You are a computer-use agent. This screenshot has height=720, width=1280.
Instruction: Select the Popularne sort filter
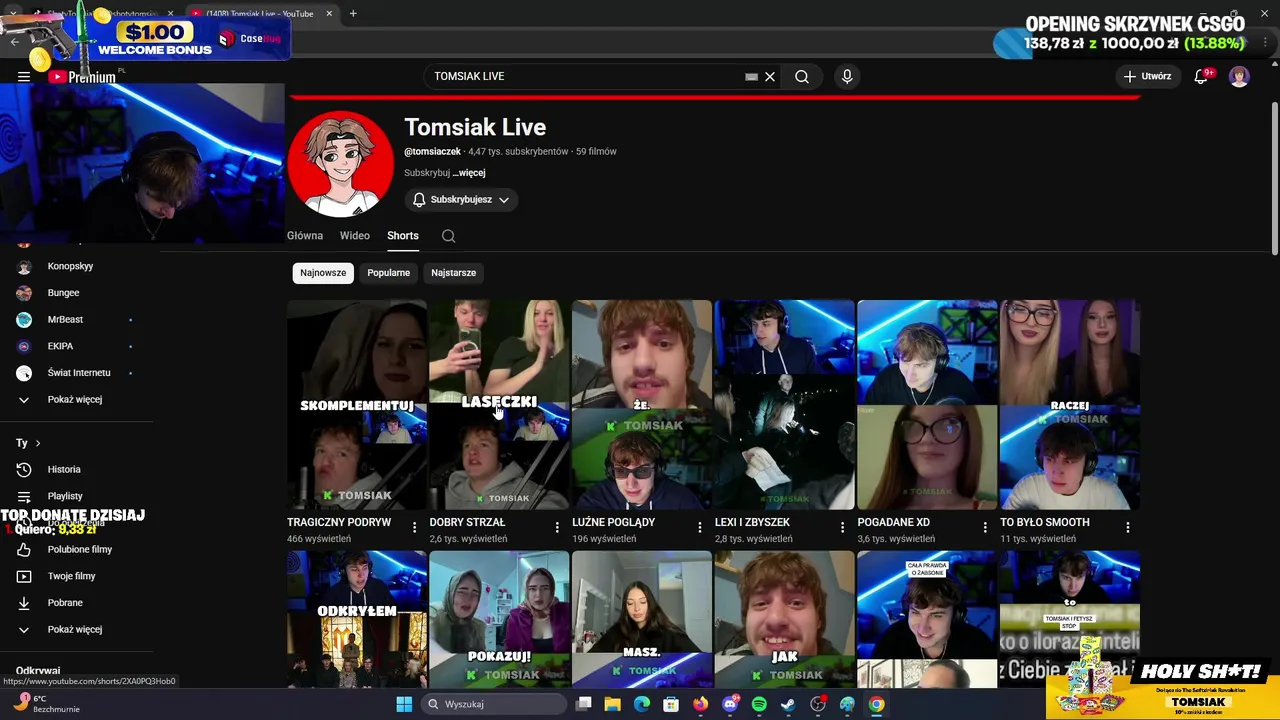tap(388, 273)
